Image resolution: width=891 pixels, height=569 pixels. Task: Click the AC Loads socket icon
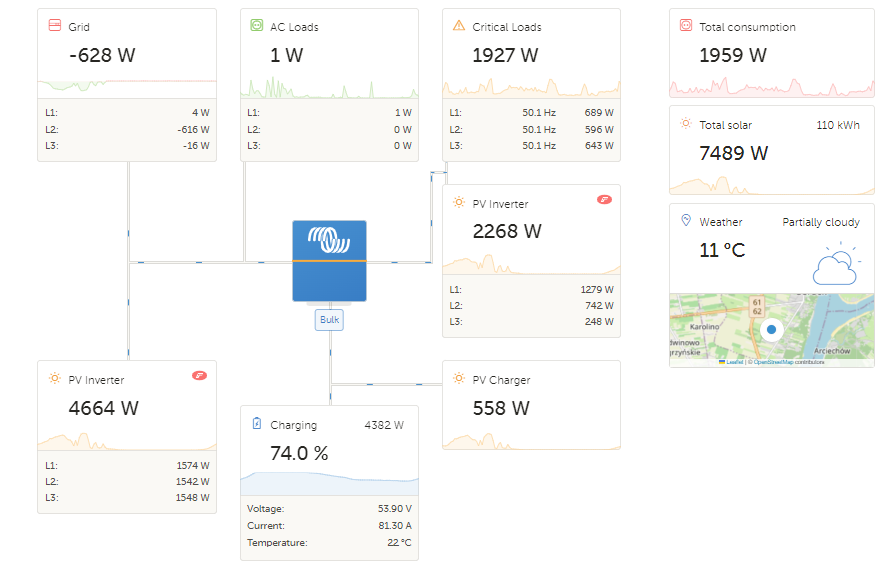click(x=257, y=26)
